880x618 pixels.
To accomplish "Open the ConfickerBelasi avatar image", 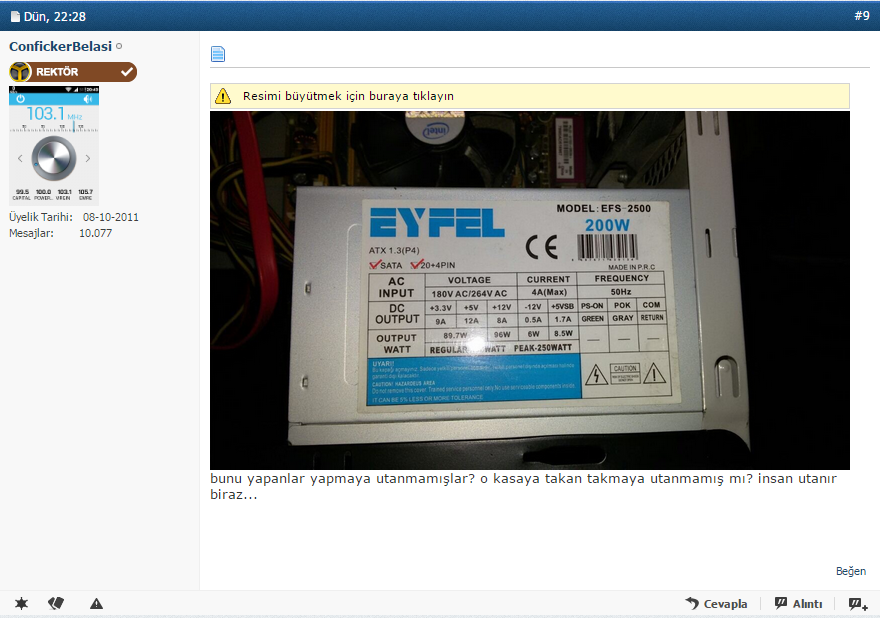I will tap(54, 145).
